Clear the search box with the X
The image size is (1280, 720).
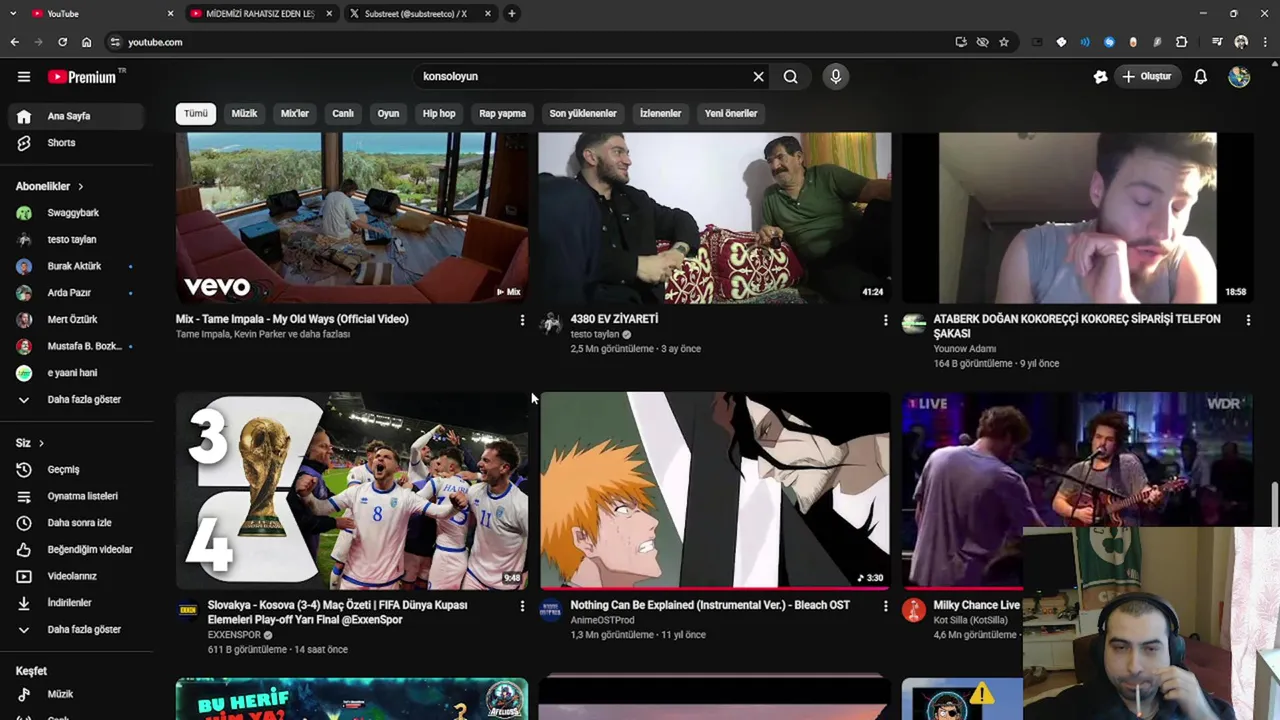coord(758,76)
